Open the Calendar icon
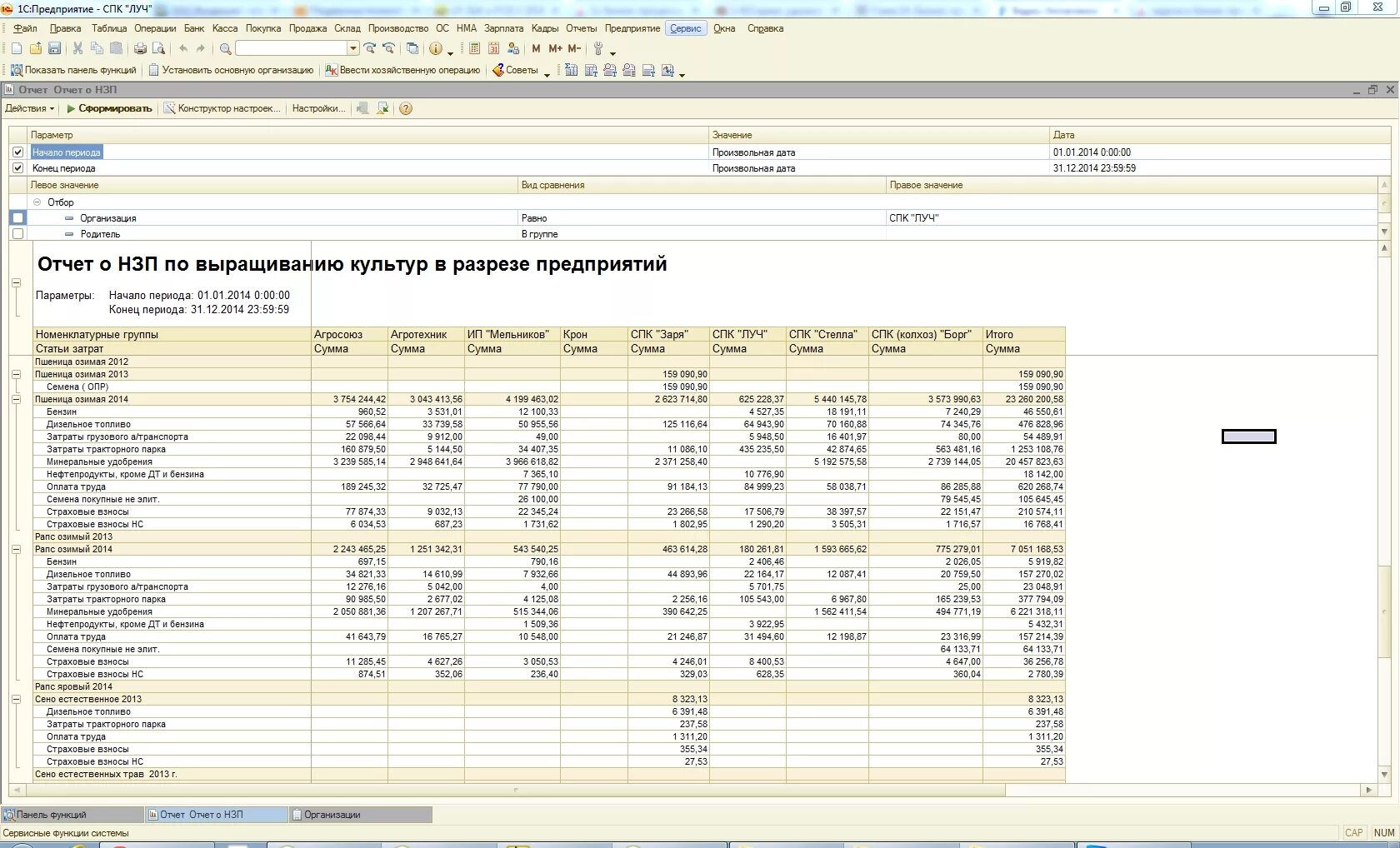This screenshot has width=1400, height=848. (493, 49)
